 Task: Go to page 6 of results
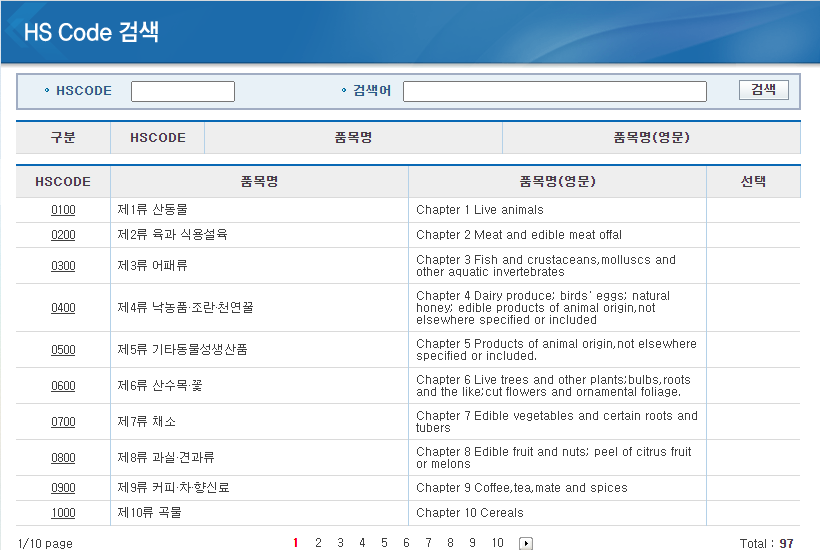coord(406,543)
